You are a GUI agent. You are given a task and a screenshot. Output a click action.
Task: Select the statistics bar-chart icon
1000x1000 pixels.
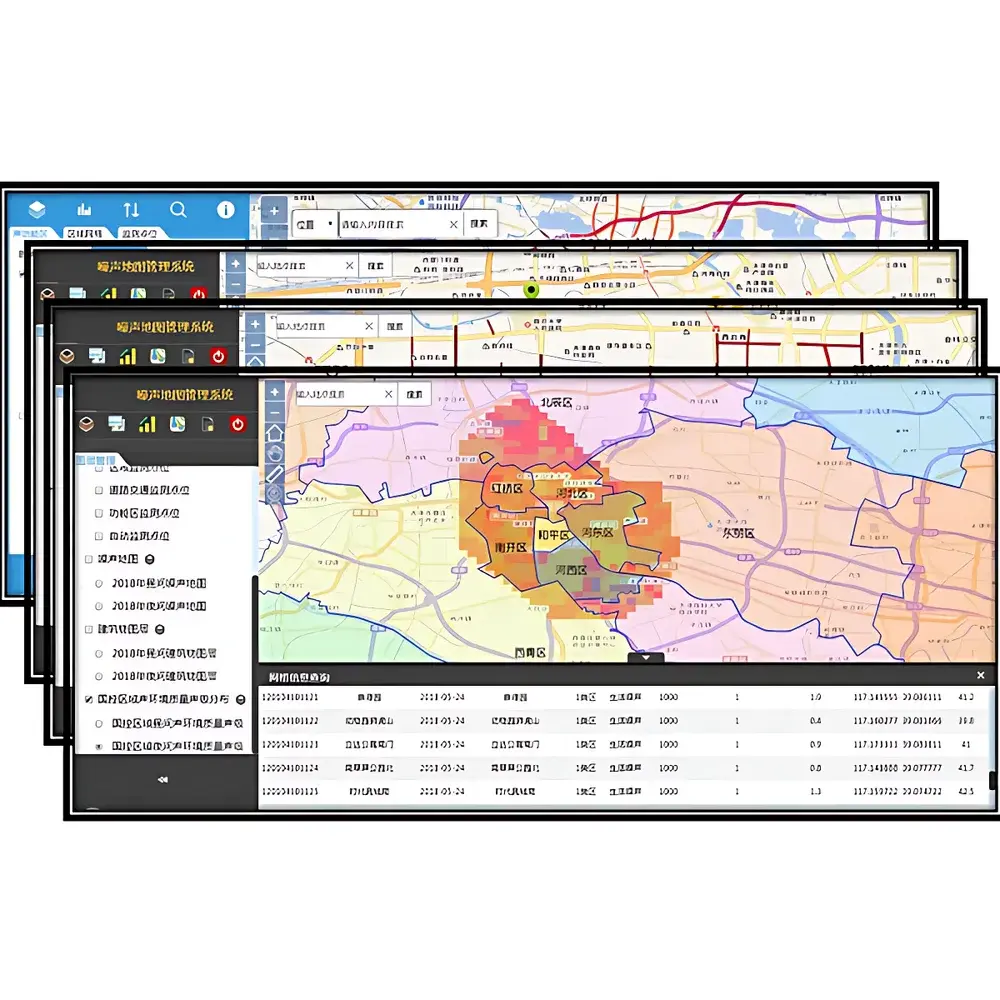click(x=146, y=423)
